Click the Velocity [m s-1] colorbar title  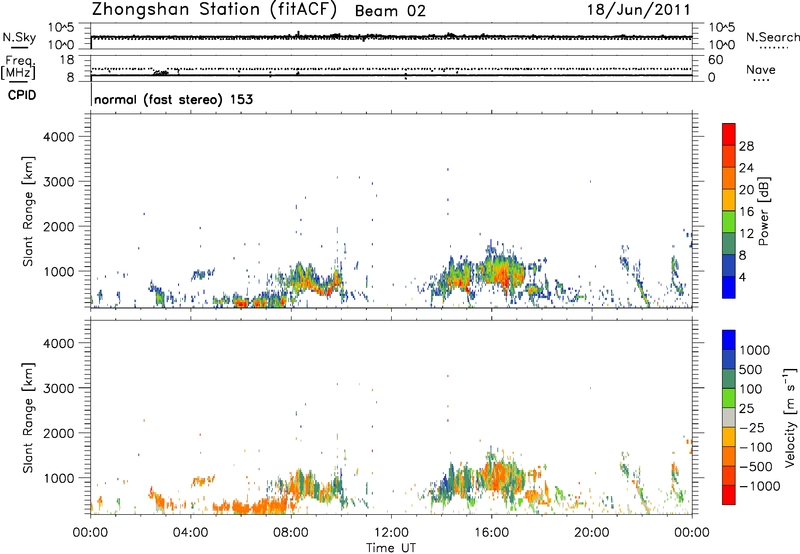tap(790, 417)
